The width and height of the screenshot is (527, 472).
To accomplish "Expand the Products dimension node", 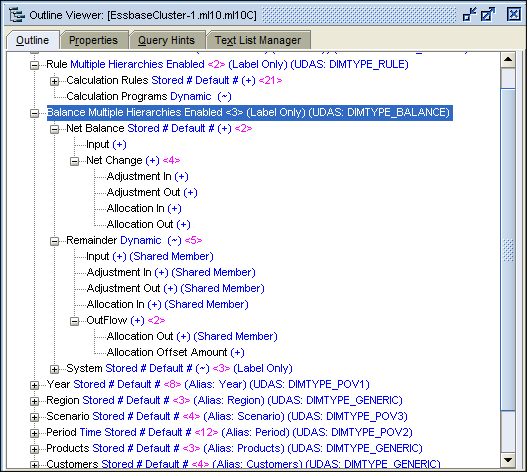I will pyautogui.click(x=34, y=449).
